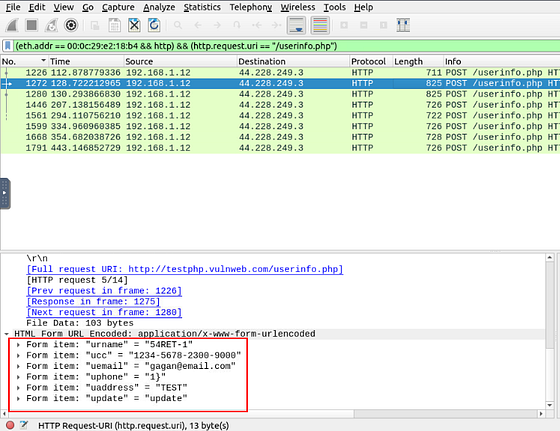Click the capture file comment pencil icon

[x=24, y=425]
